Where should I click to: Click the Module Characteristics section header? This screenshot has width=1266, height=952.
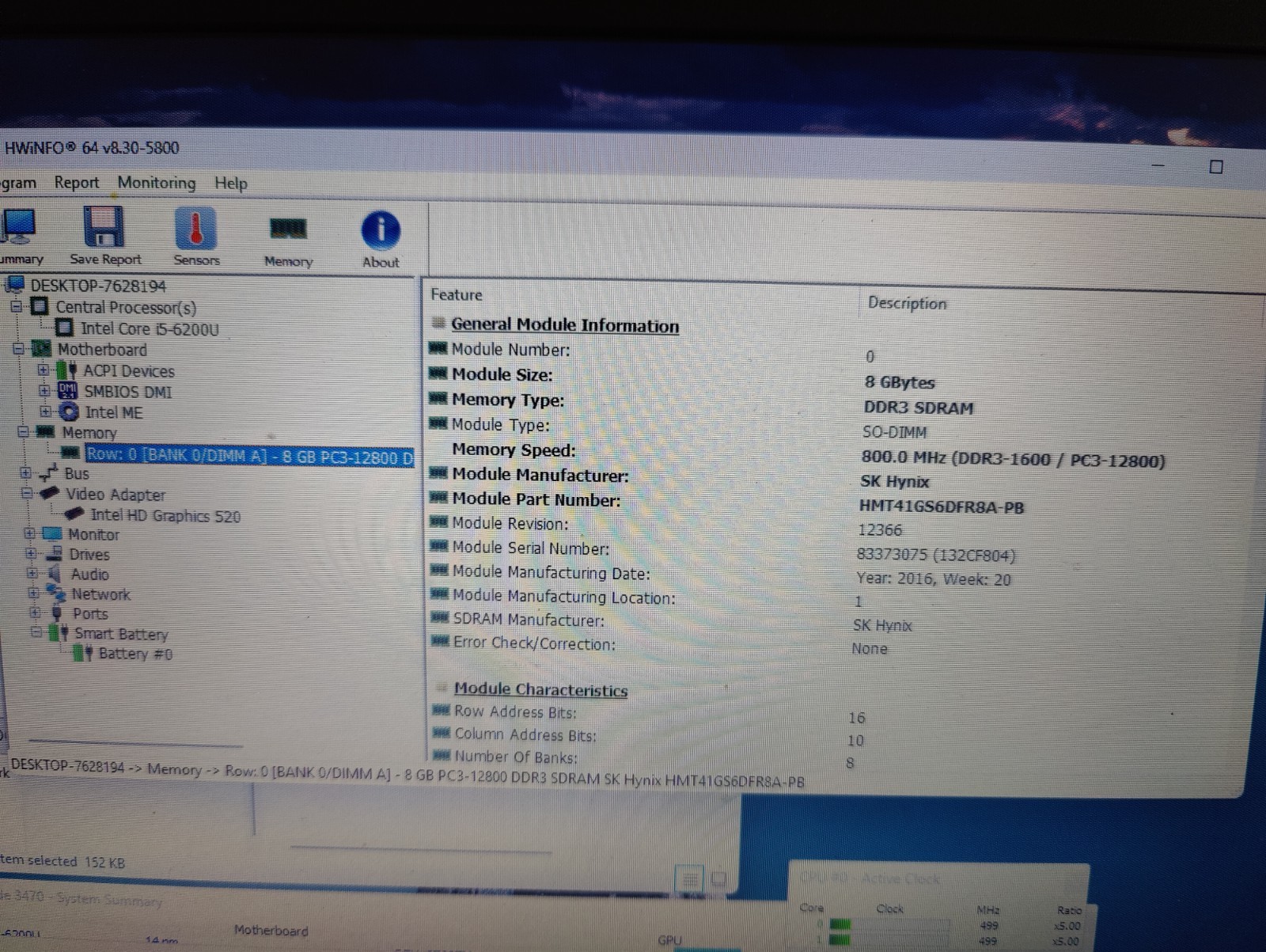pos(540,689)
